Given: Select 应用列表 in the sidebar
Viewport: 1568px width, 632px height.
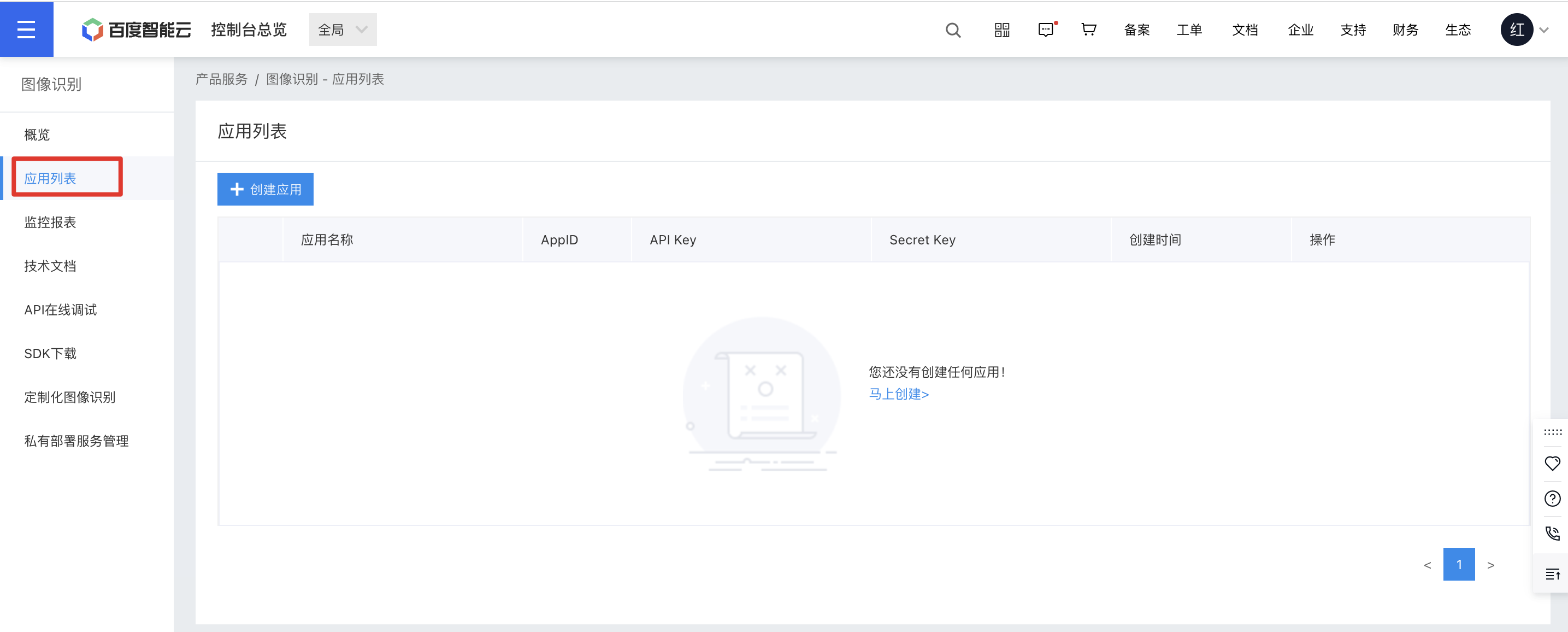Looking at the screenshot, I should click(x=86, y=178).
